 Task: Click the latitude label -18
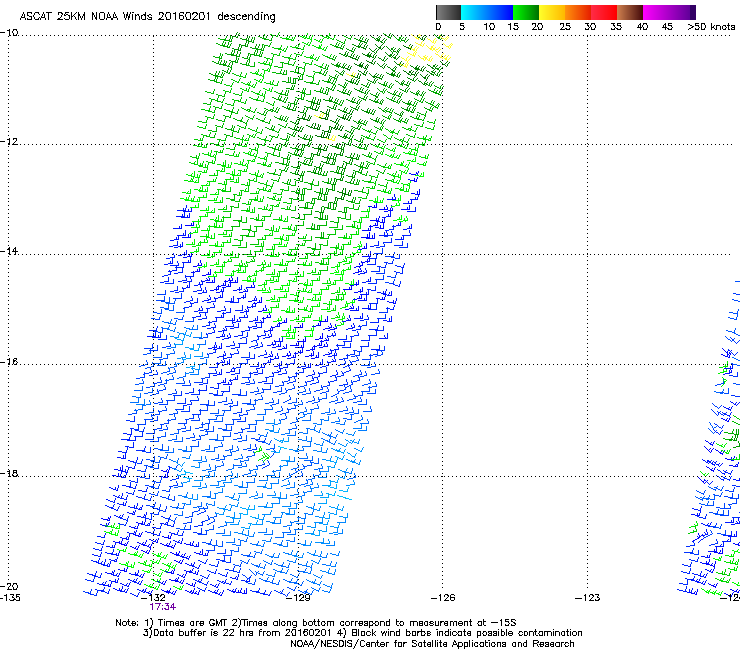click(x=9, y=473)
